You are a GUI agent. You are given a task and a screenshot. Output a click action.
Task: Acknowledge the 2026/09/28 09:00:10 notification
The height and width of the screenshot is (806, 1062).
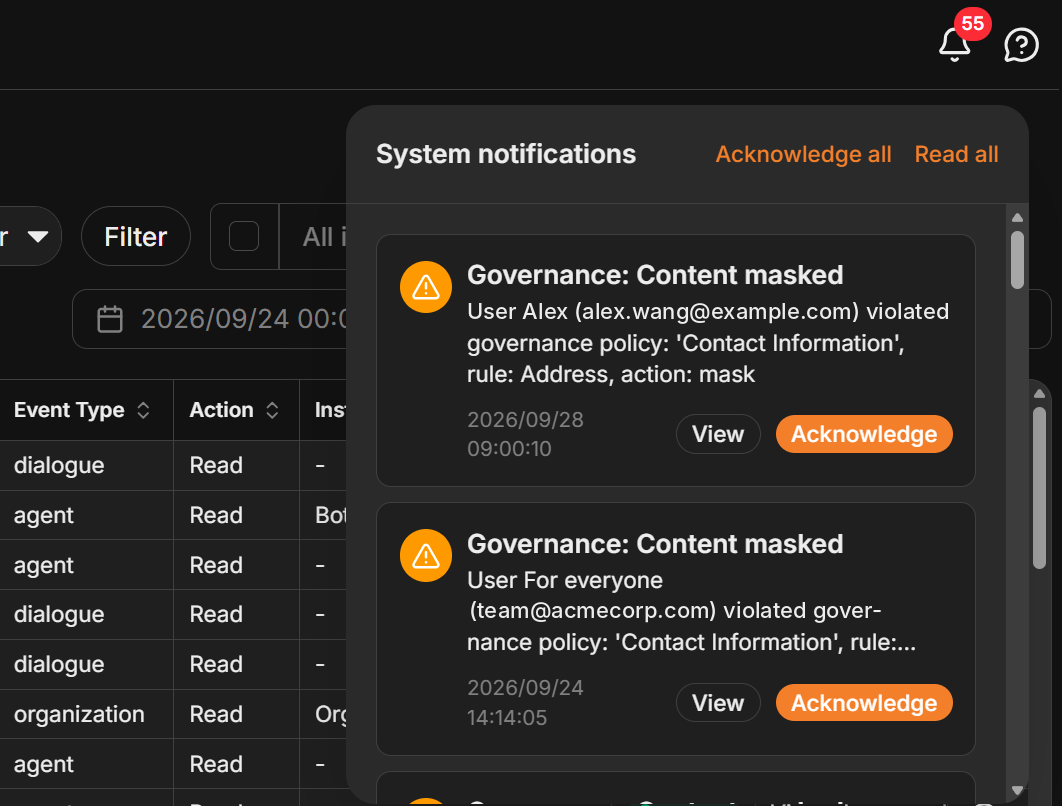click(x=864, y=434)
